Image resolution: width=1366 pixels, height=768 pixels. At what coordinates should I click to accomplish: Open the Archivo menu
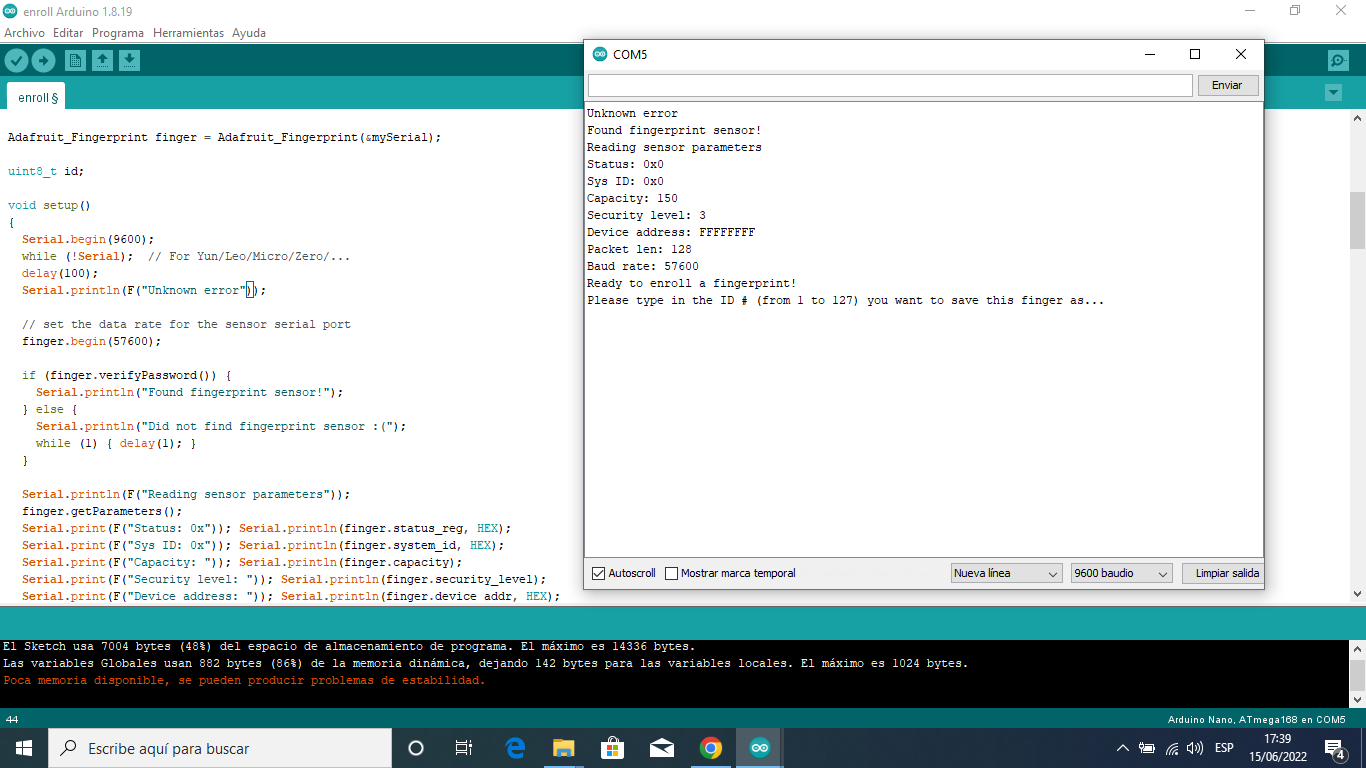(25, 33)
